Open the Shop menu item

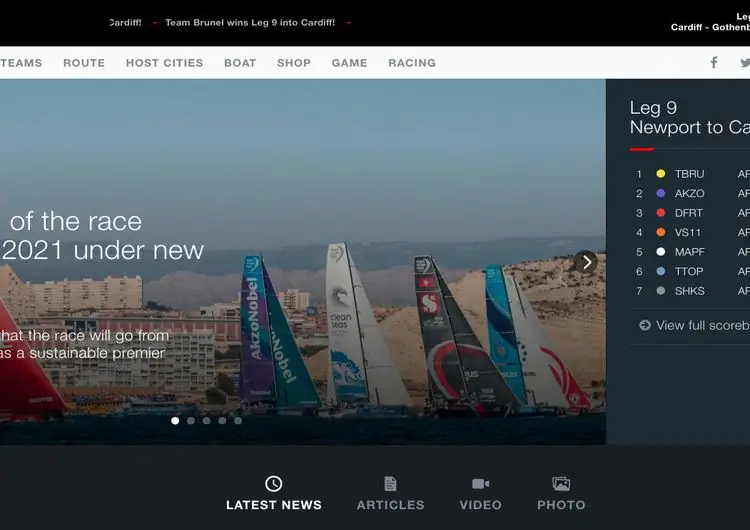[294, 63]
